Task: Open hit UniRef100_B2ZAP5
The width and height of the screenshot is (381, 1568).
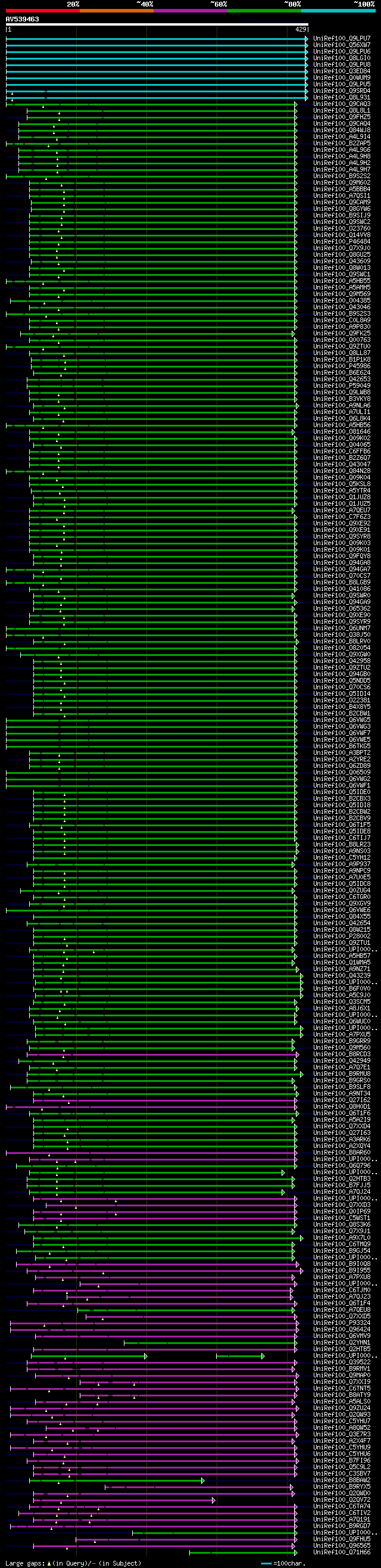Action: [x=342, y=144]
